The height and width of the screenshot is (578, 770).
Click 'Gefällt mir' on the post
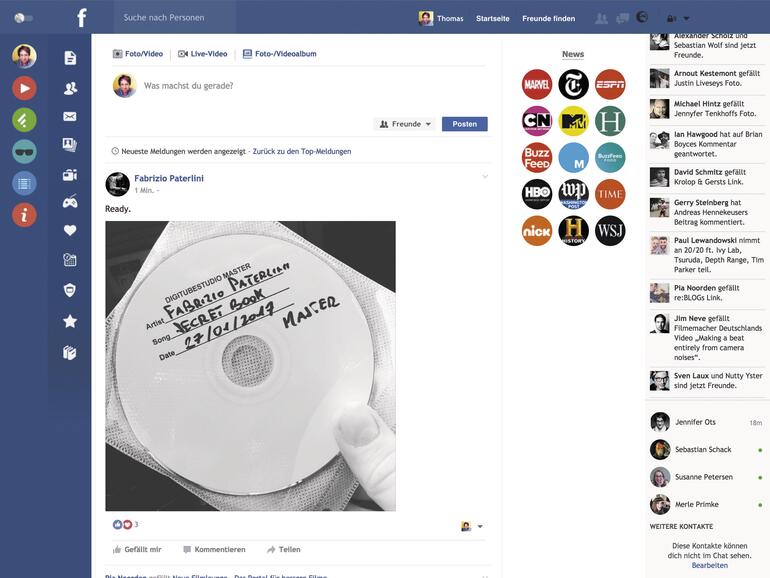click(137, 550)
